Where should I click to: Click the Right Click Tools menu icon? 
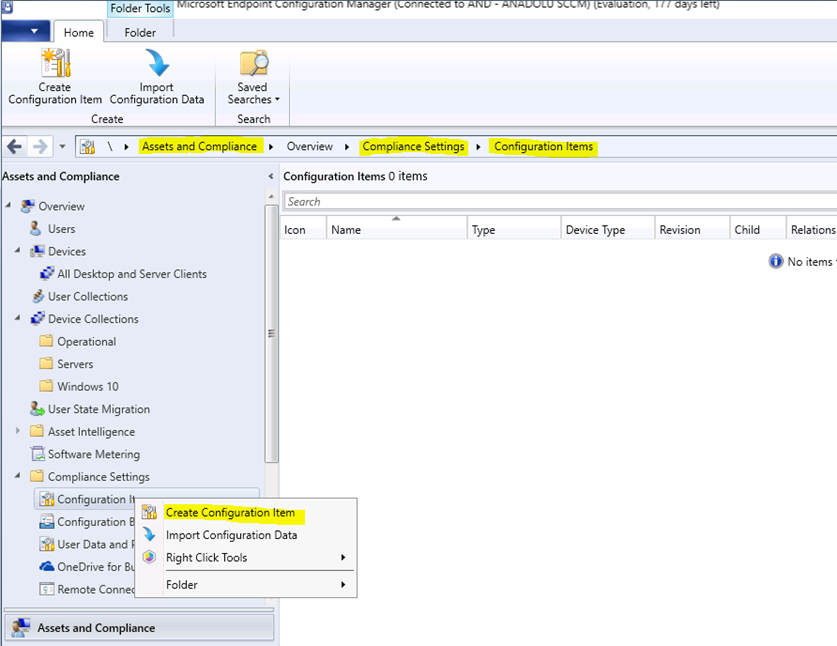click(149, 557)
